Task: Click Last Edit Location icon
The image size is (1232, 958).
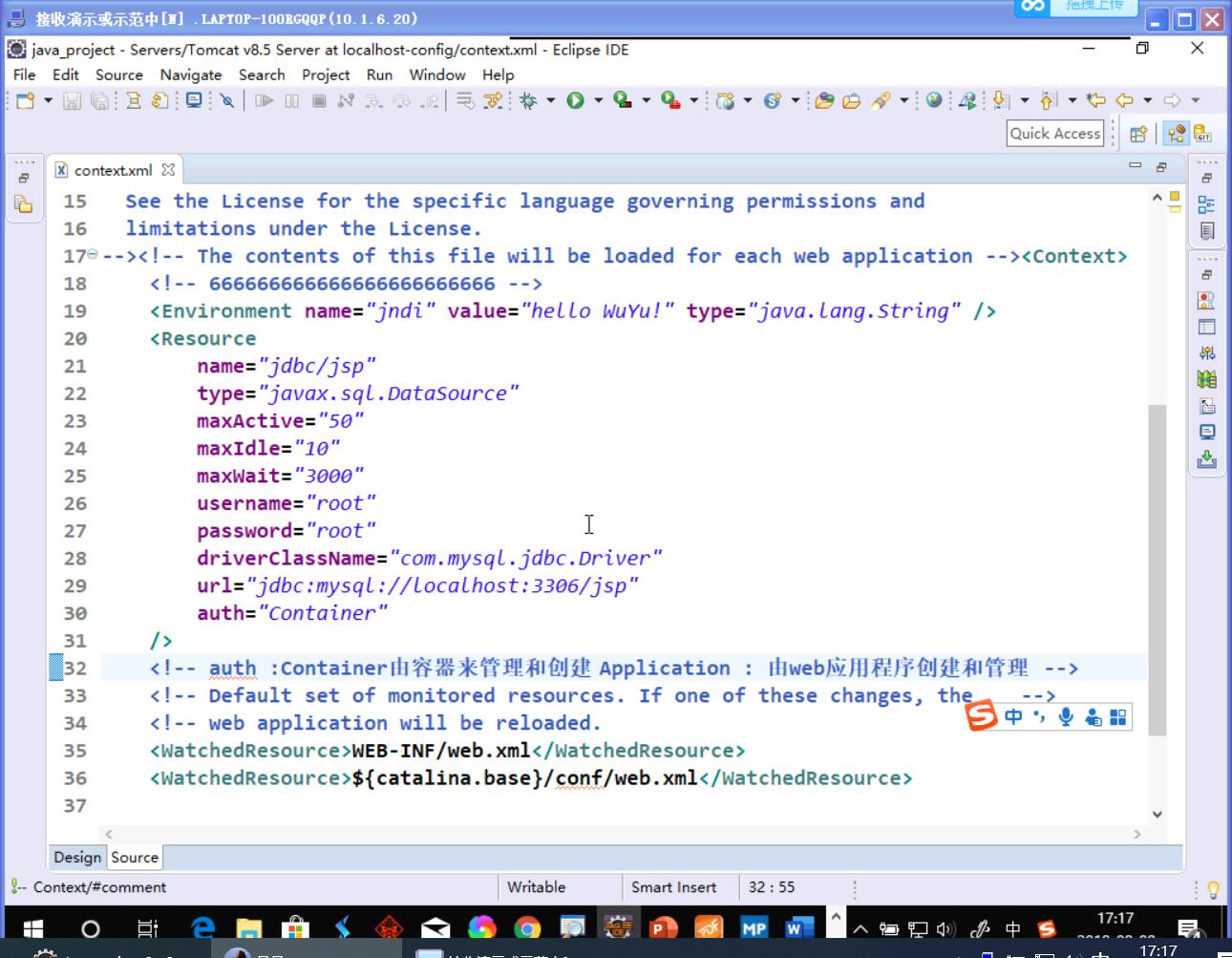Action: 1096,100
